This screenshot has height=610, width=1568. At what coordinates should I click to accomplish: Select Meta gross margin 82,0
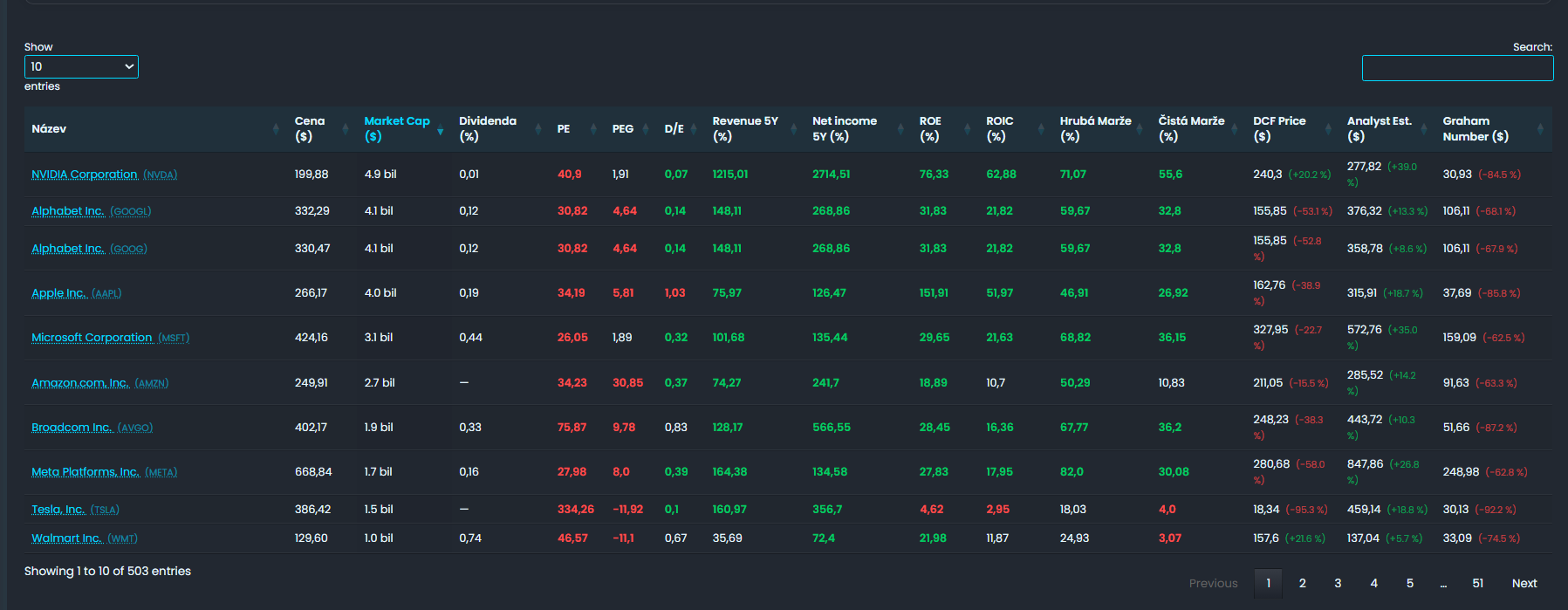pos(1072,472)
